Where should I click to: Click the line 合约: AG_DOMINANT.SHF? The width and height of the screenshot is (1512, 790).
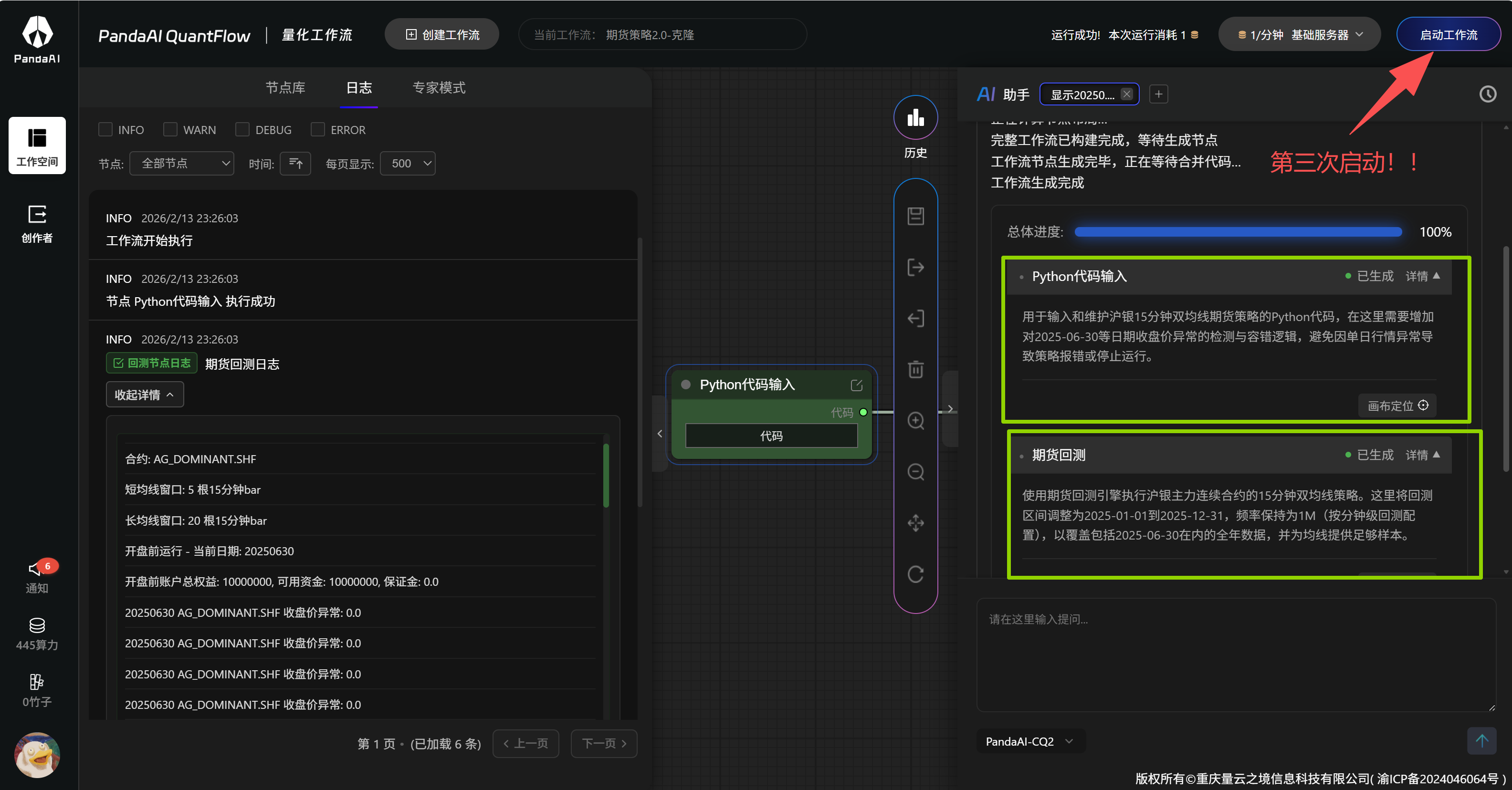point(190,459)
